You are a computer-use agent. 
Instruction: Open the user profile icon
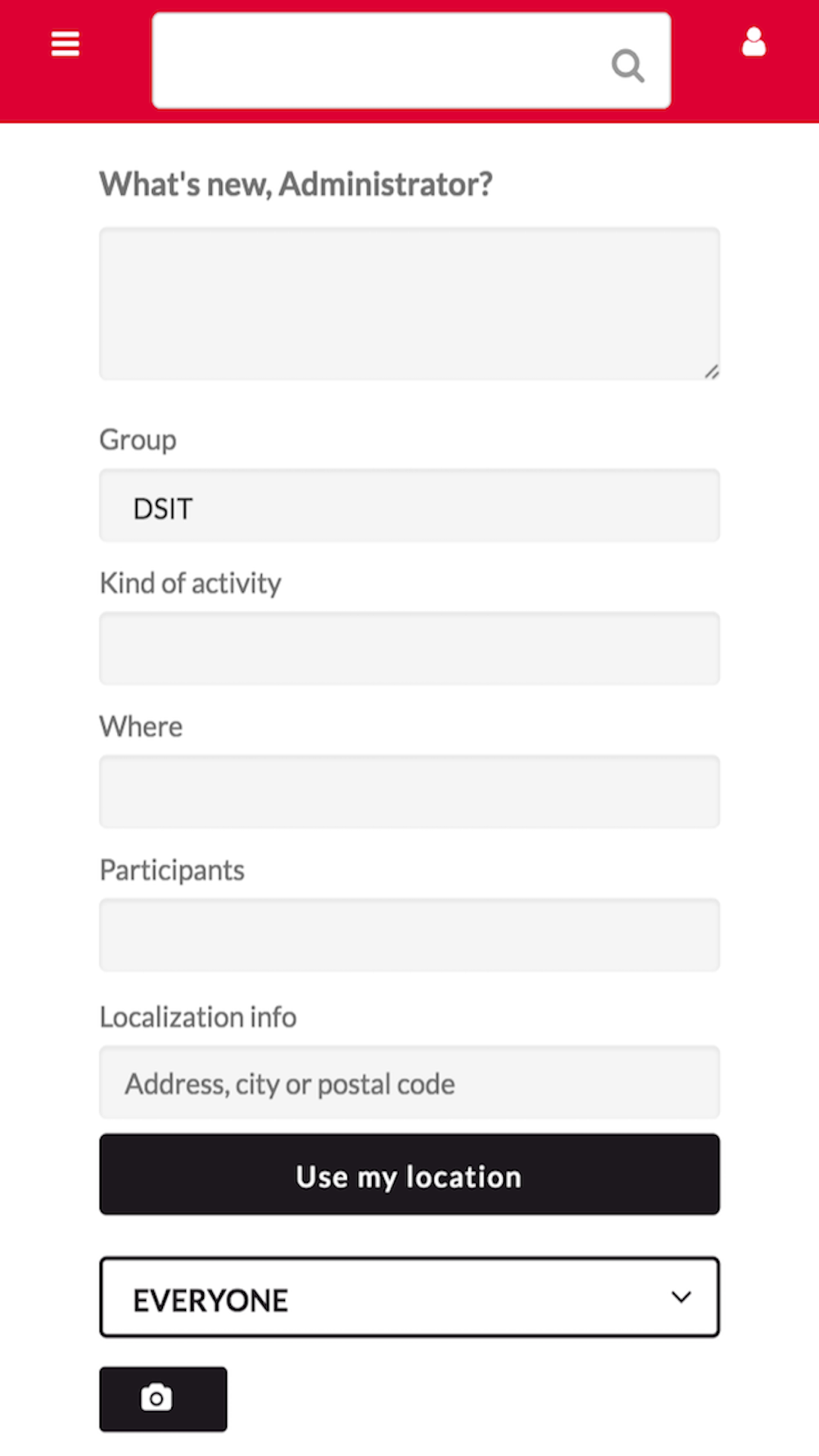pos(753,43)
